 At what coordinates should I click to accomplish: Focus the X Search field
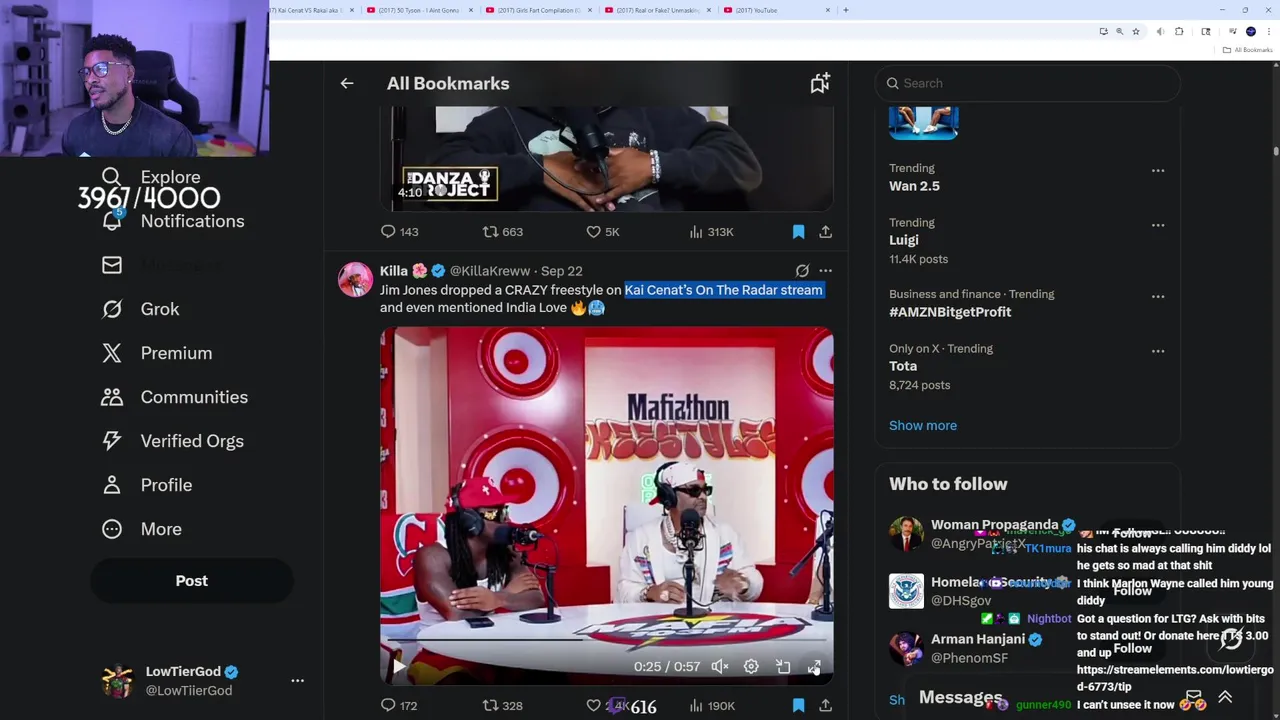1028,83
